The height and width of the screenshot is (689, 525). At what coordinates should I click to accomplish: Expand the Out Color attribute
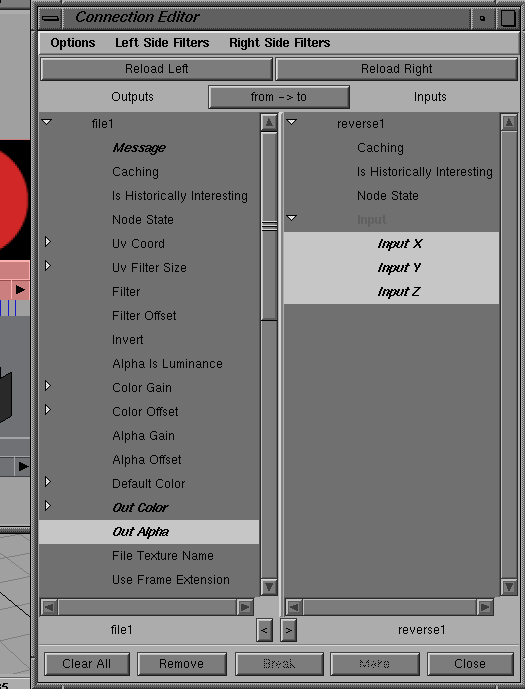click(48, 506)
